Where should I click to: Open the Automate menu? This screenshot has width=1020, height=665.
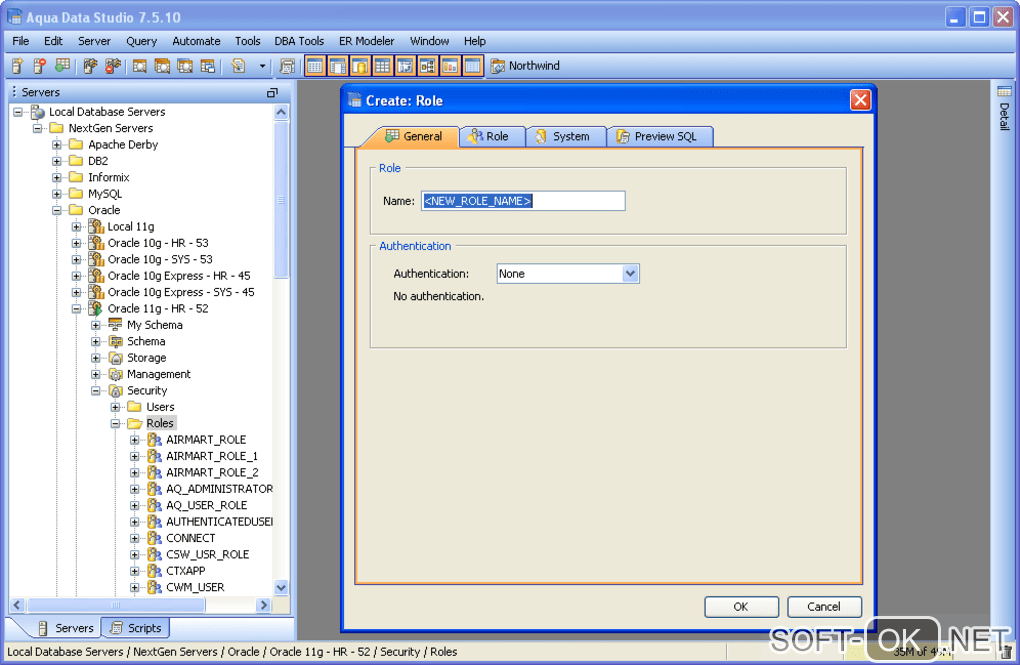point(196,41)
